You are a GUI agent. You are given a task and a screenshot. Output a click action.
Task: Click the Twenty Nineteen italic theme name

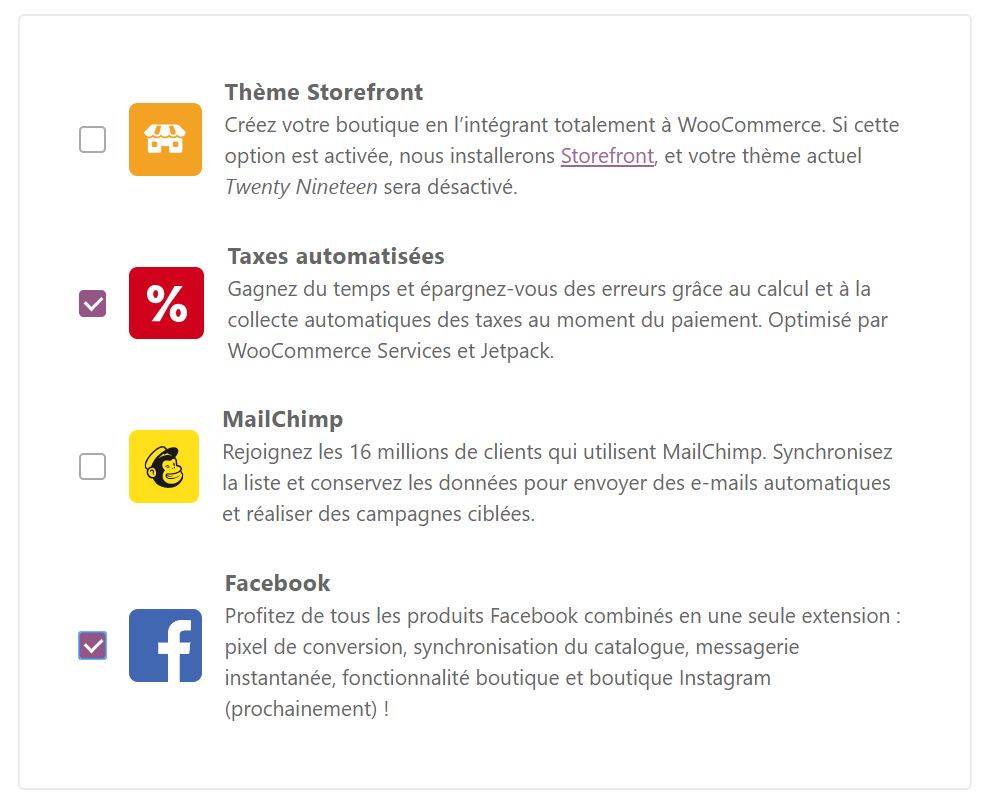(300, 187)
